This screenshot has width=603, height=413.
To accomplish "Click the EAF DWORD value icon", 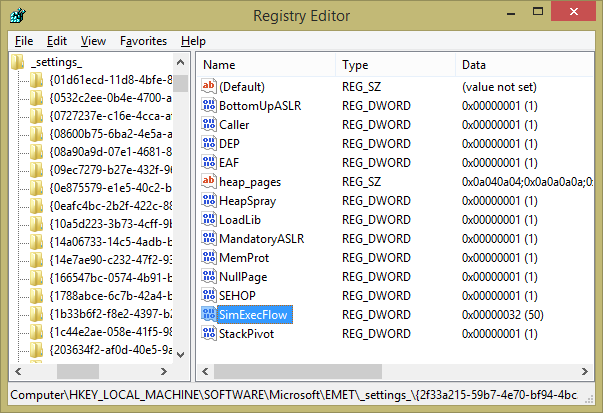I will [209, 162].
